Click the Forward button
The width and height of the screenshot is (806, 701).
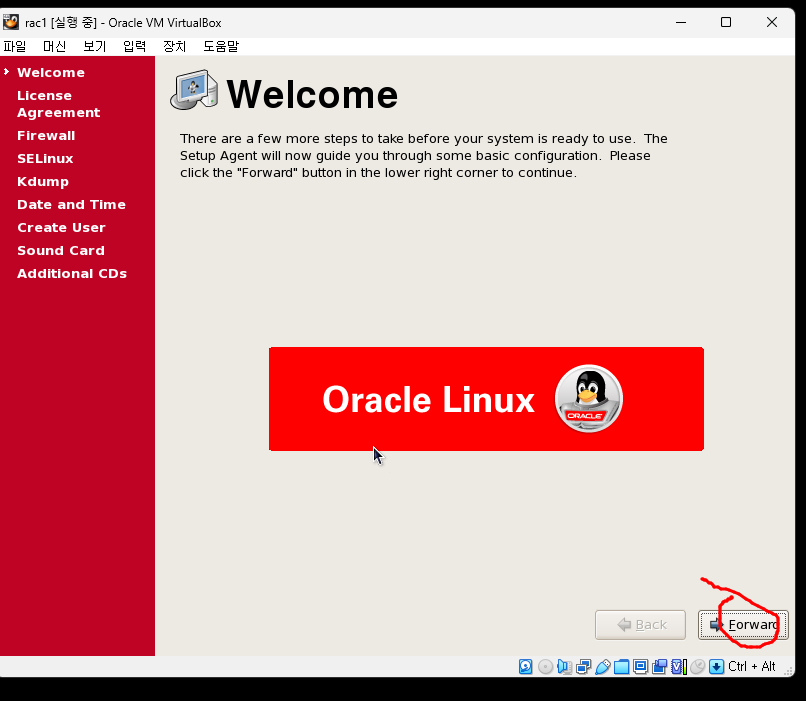point(743,625)
